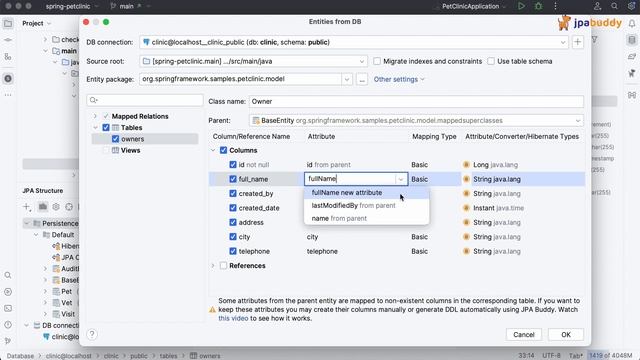
Task: Click UTF-8 encoding in status bar
Action: 551,356
